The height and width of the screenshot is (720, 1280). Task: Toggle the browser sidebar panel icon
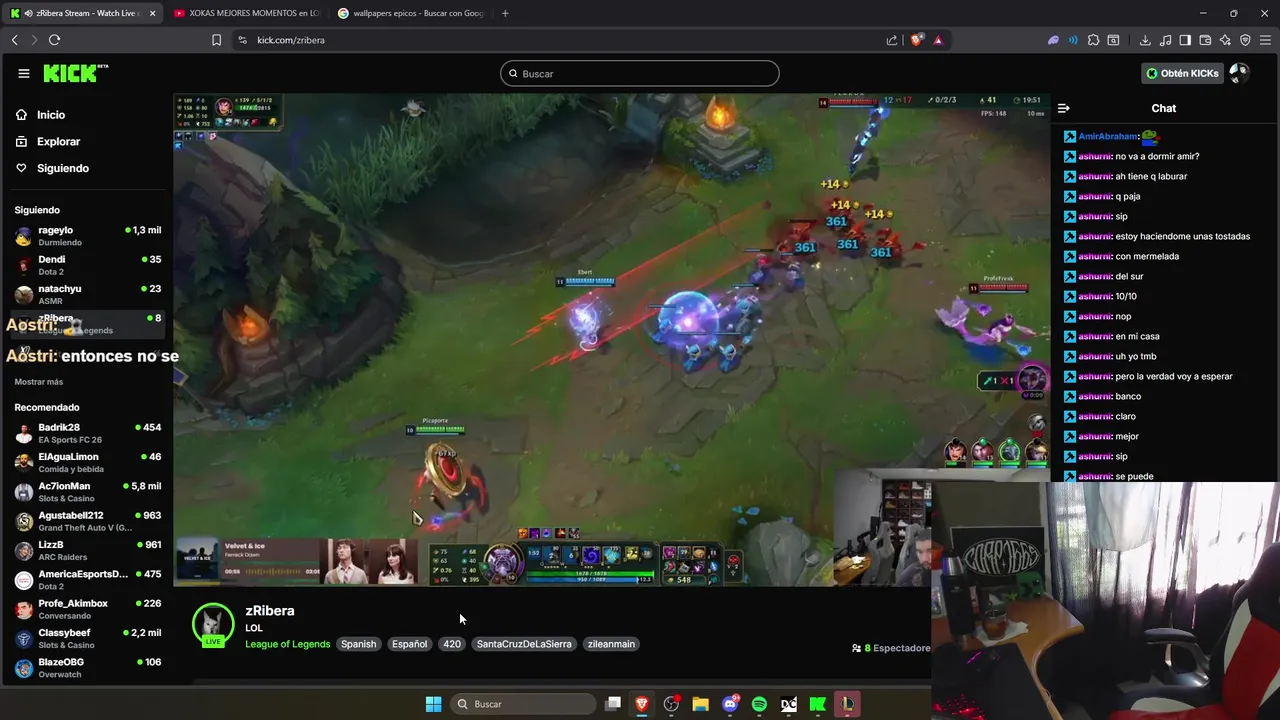click(1185, 40)
